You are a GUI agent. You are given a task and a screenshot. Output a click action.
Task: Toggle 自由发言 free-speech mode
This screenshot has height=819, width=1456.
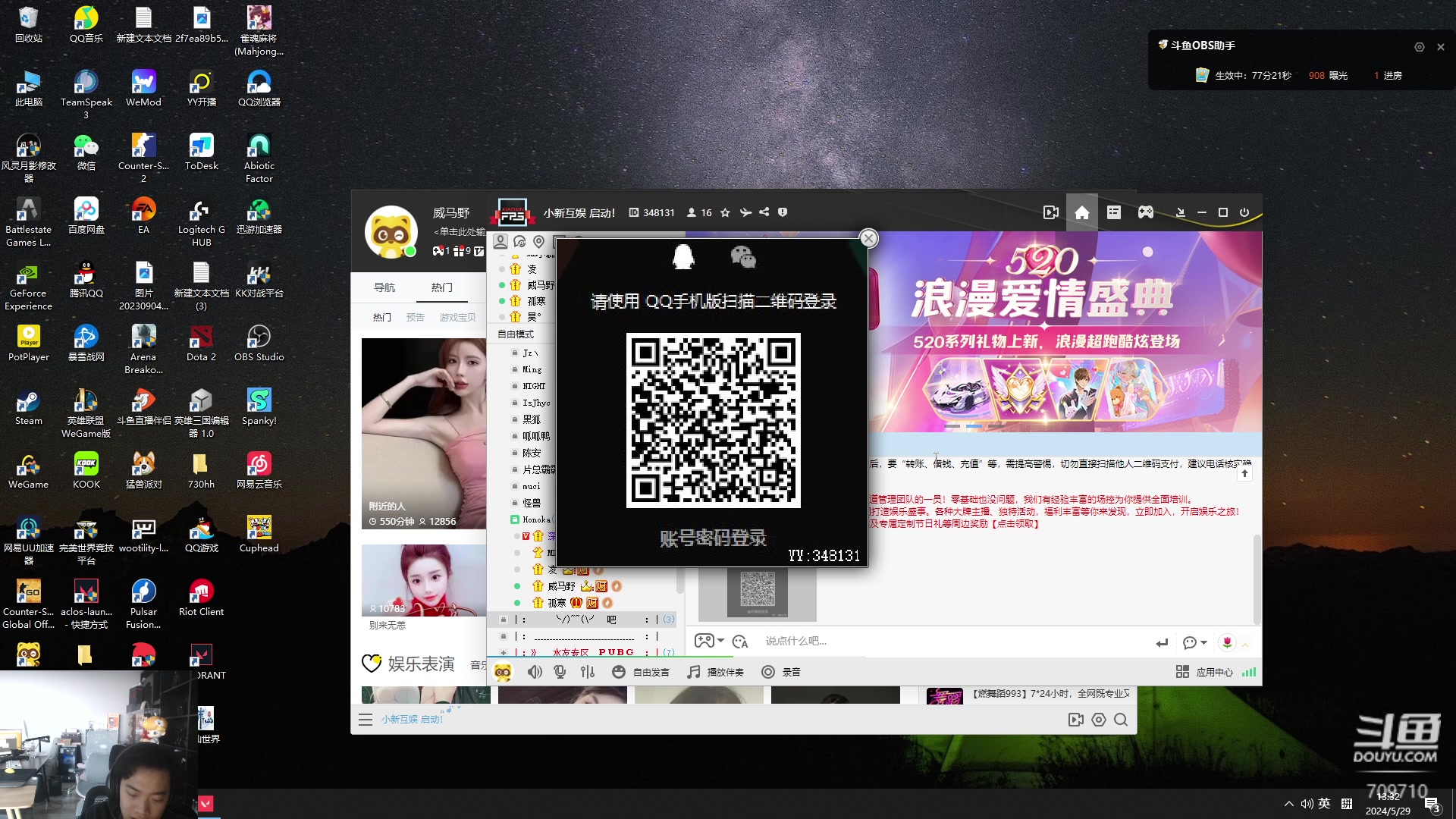(x=641, y=672)
